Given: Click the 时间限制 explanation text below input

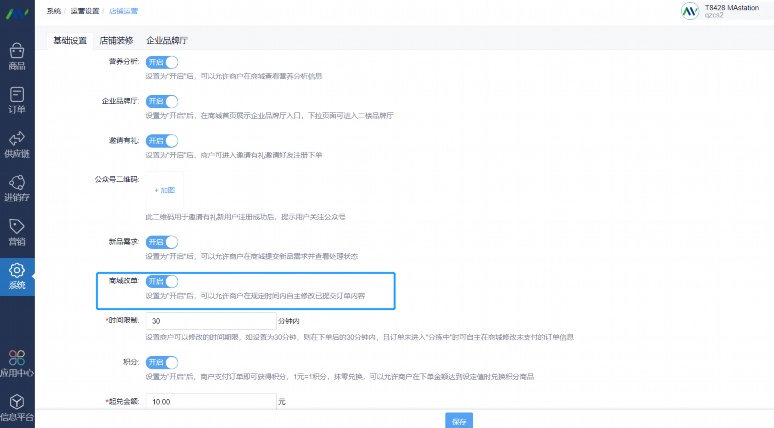Looking at the screenshot, I should click(359, 337).
